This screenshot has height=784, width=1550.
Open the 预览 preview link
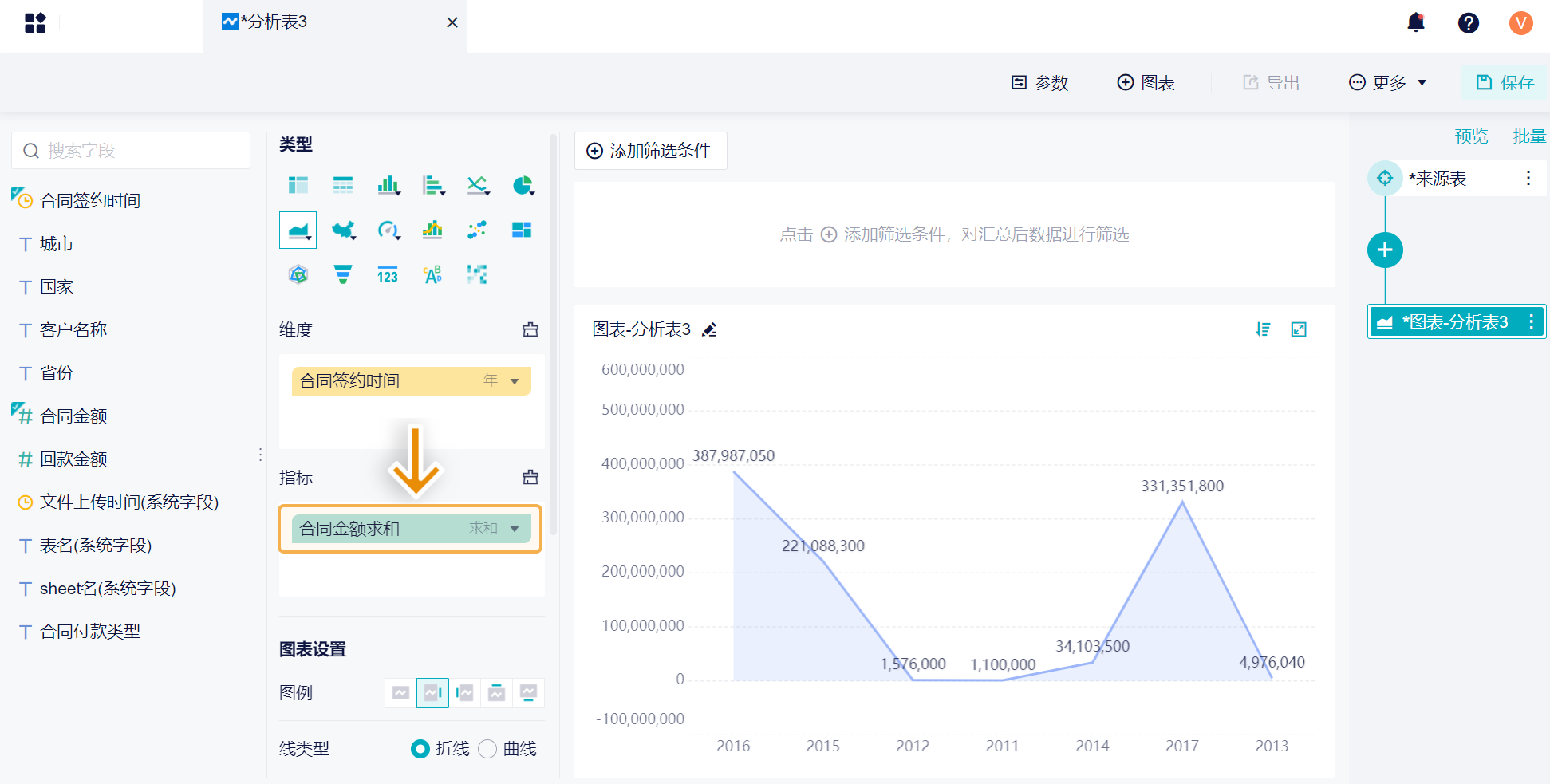(x=1471, y=136)
